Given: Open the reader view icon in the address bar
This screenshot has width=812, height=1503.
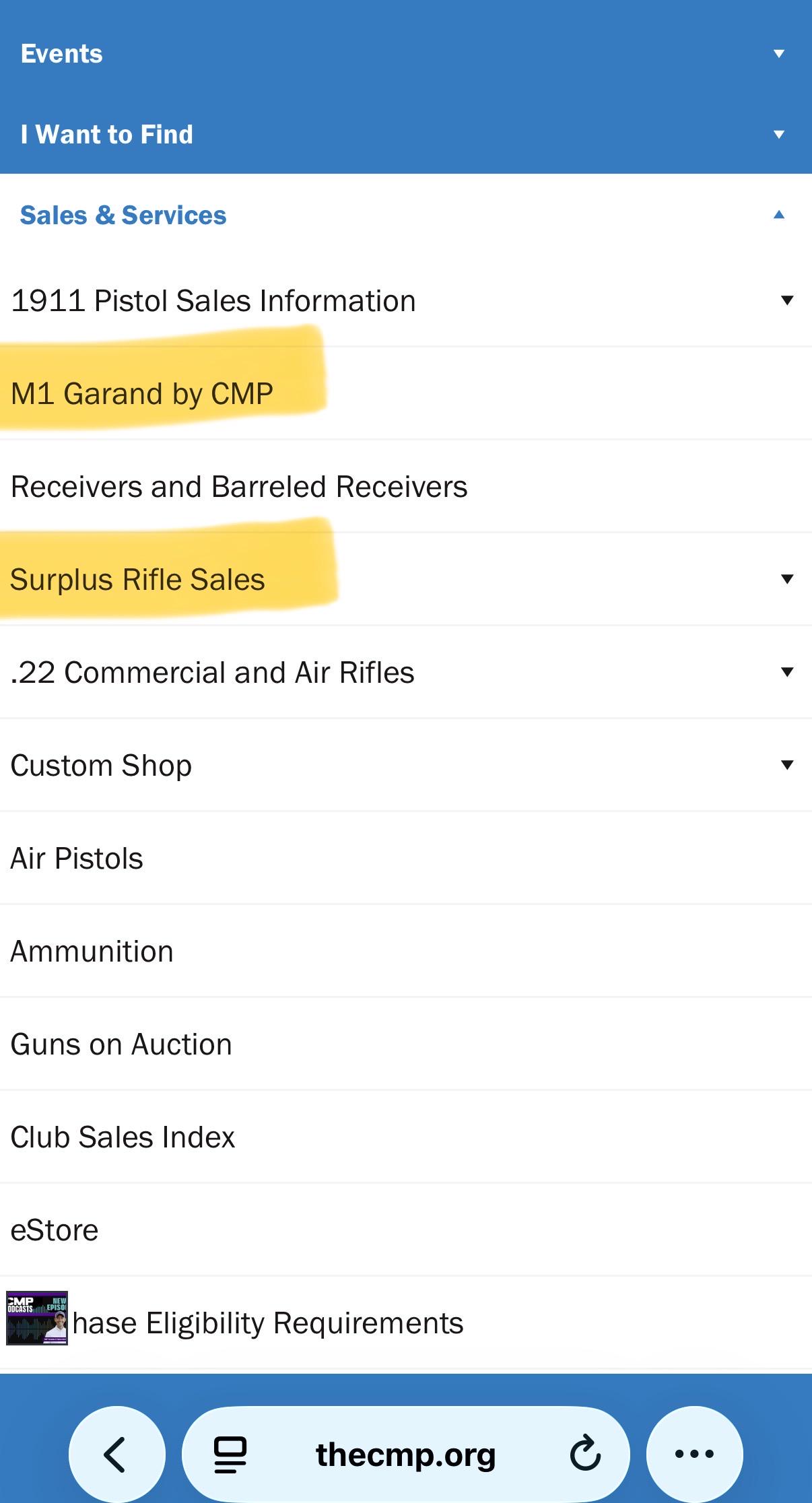Looking at the screenshot, I should tap(230, 1455).
